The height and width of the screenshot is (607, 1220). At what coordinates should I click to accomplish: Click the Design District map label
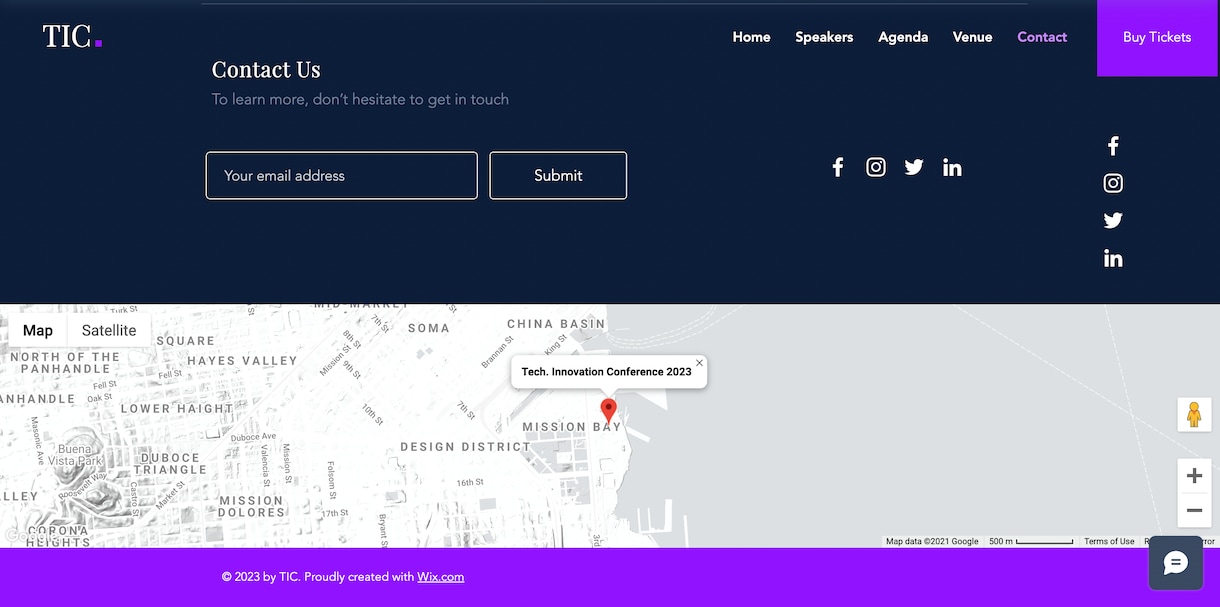(465, 447)
